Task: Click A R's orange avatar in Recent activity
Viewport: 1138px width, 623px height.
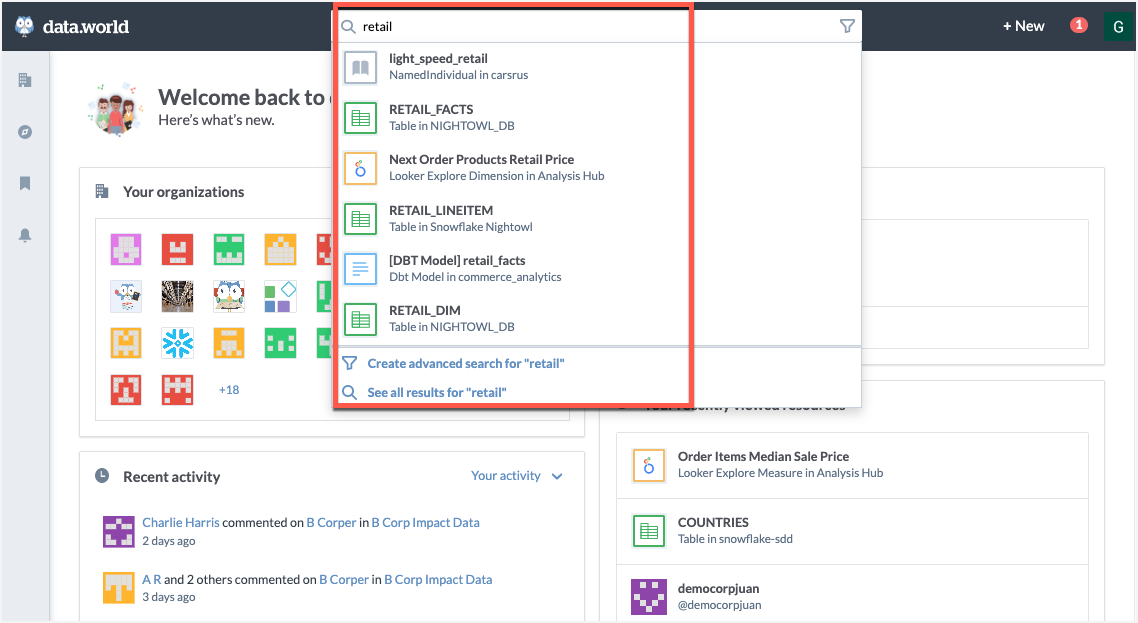Action: point(119,587)
